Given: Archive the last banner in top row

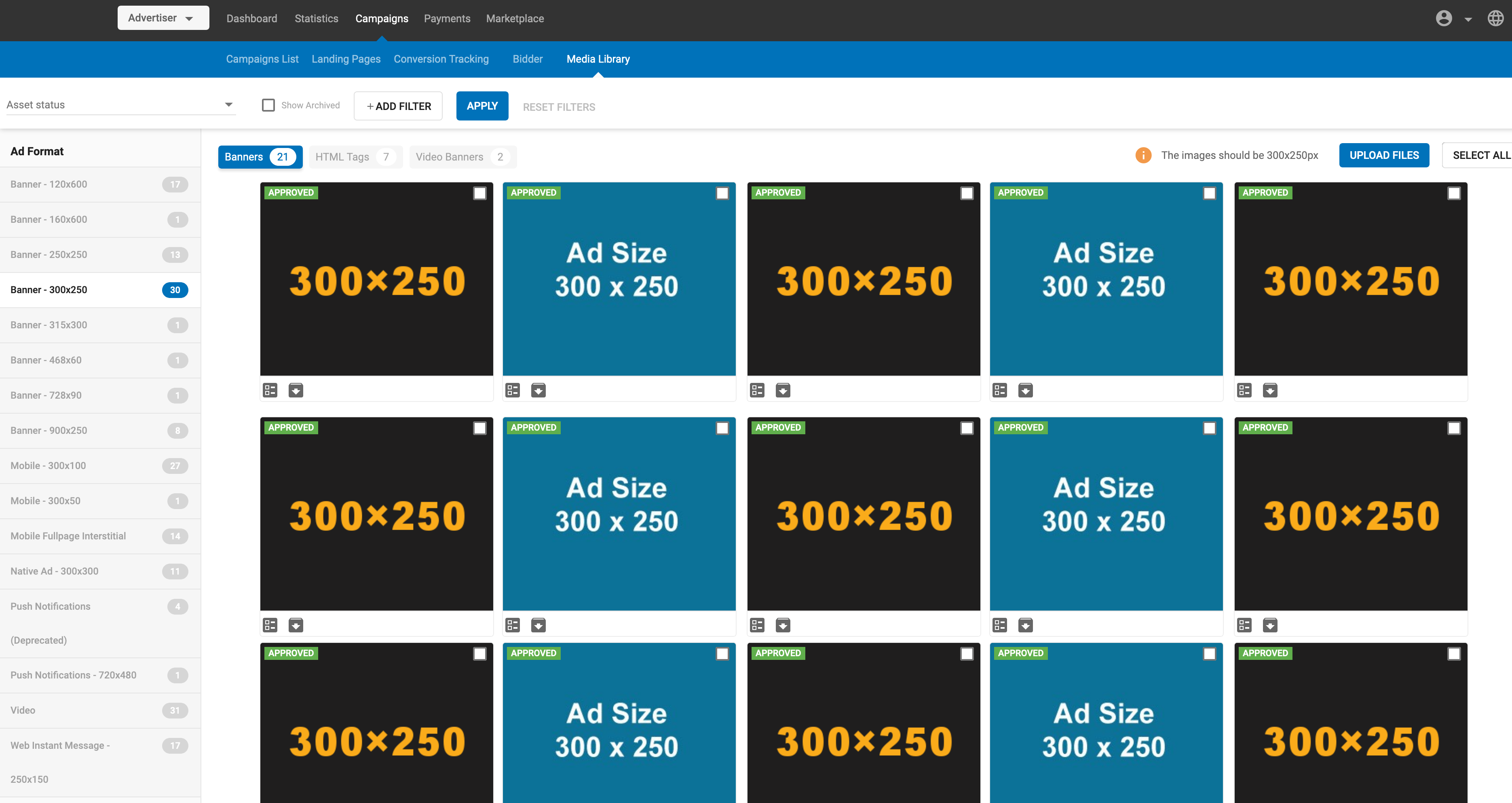Looking at the screenshot, I should tap(1269, 390).
